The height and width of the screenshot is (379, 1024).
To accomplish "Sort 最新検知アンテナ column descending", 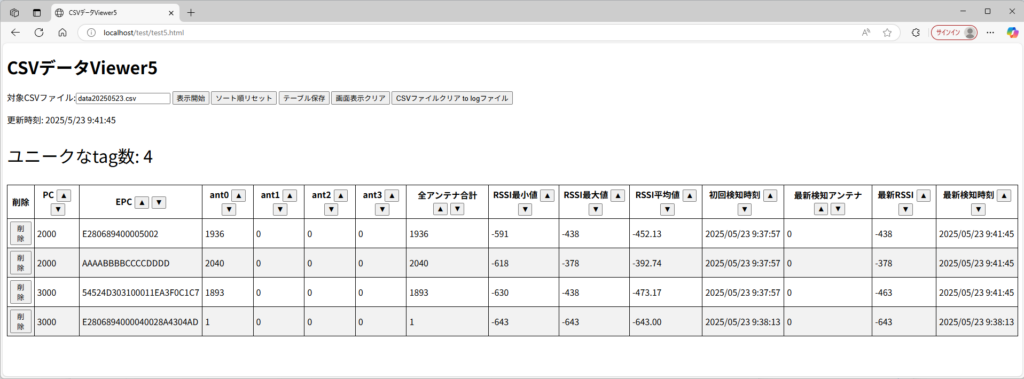I will point(837,210).
